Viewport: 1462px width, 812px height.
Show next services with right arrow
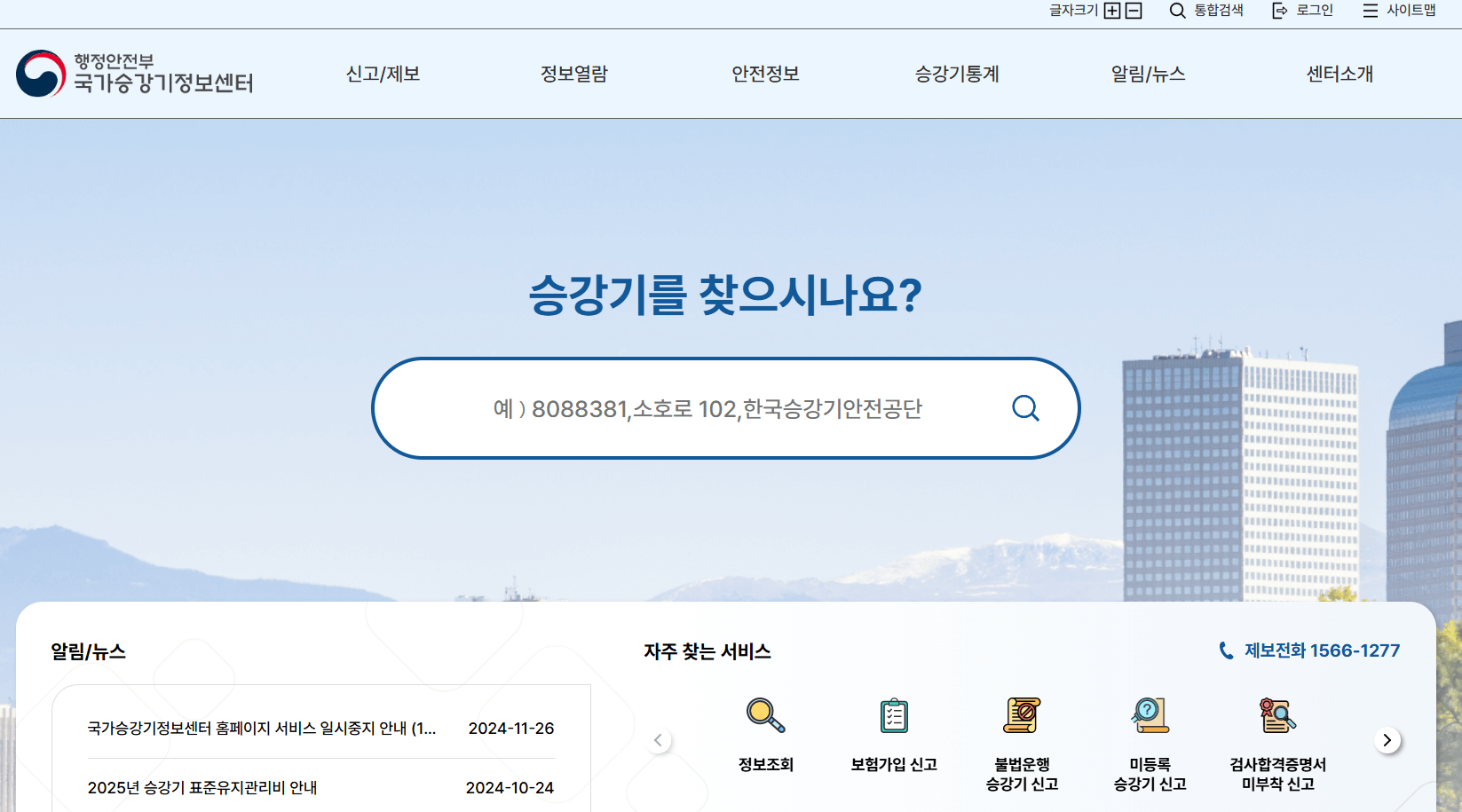pos(1388,739)
